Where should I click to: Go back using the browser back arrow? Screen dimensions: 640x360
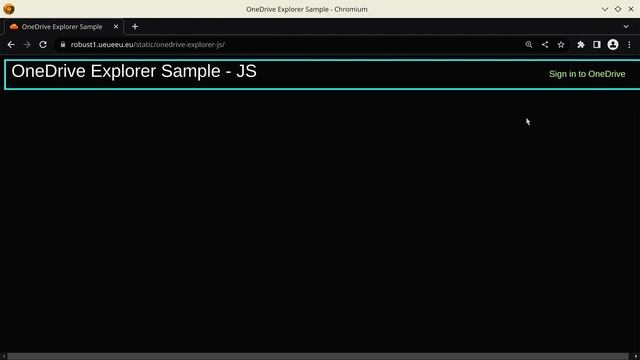click(x=11, y=44)
